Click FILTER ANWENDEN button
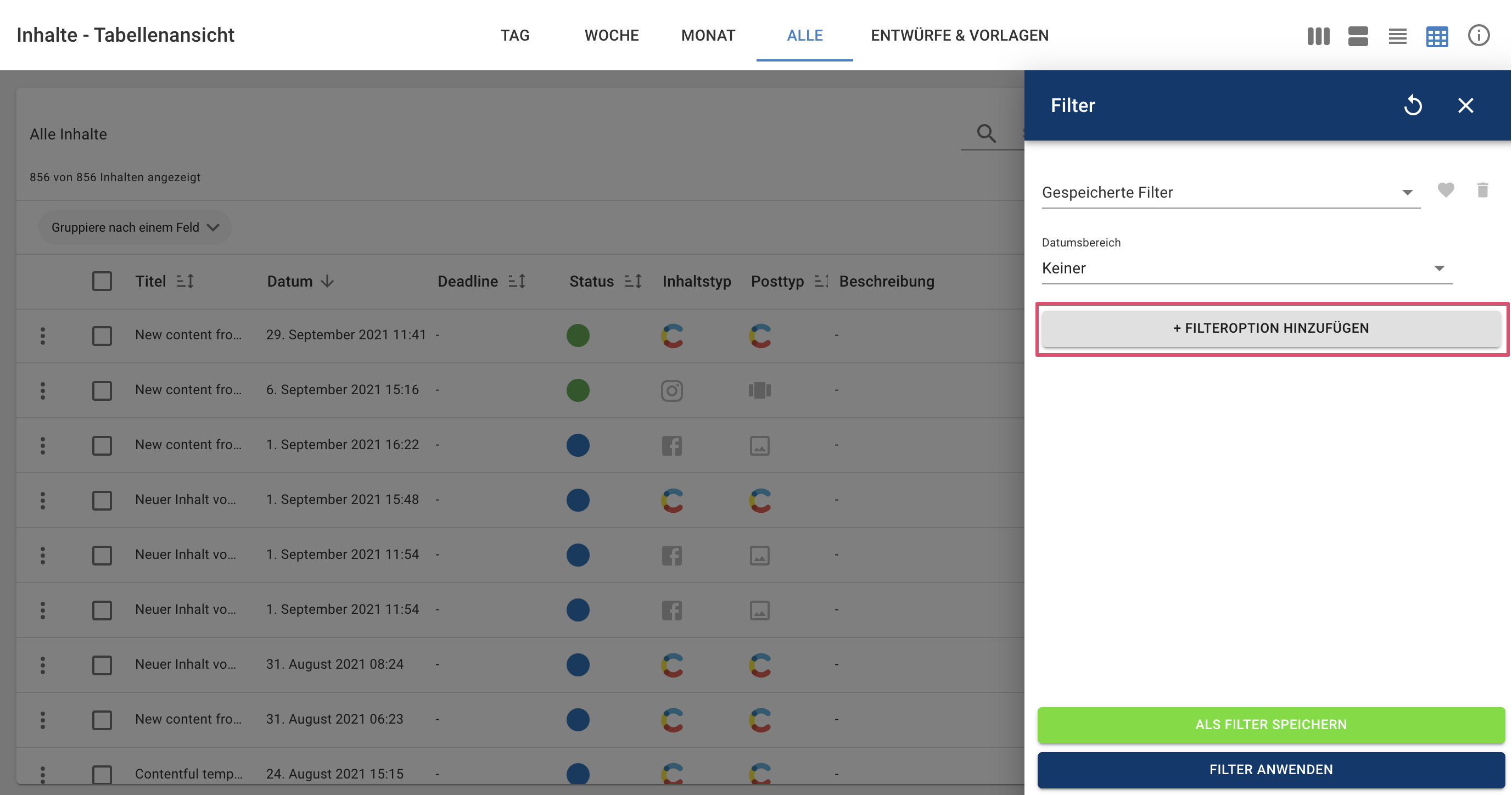The width and height of the screenshot is (1512, 795). pos(1271,769)
